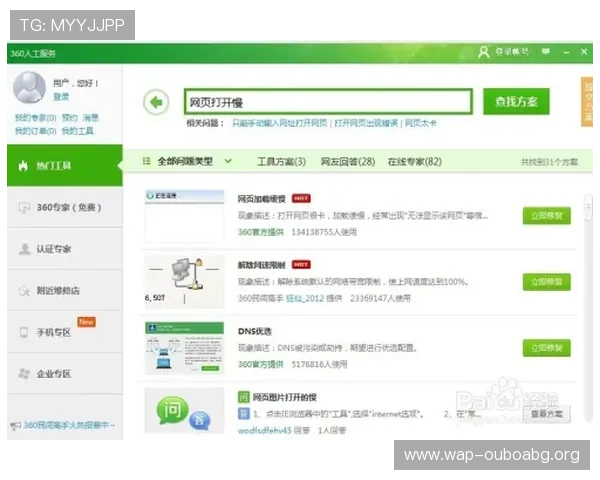Screen dimensions: 600x480
Task: Open the login account icon in title bar
Action: click(484, 52)
